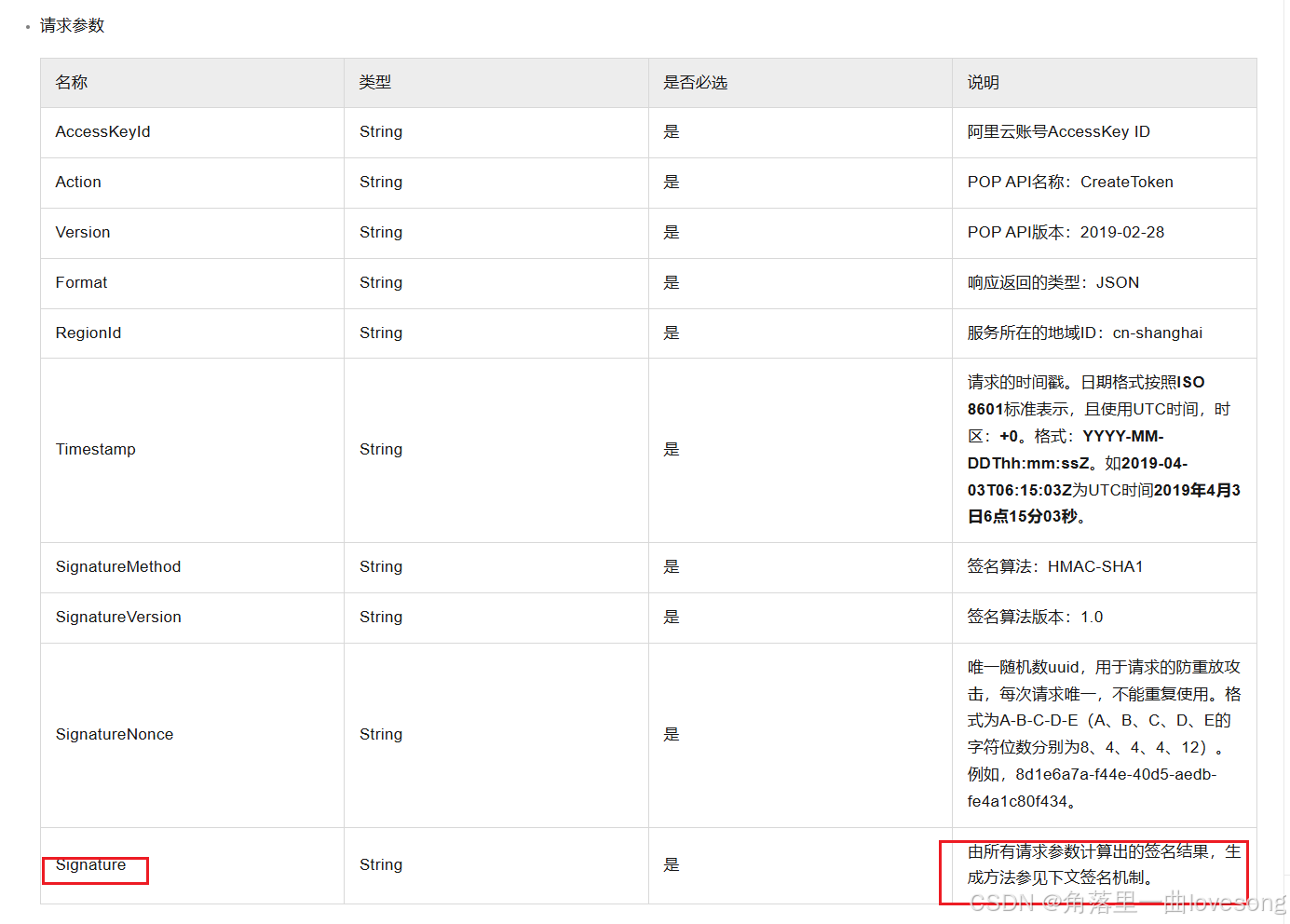
Task: Select the 类型 column header
Action: (x=374, y=82)
